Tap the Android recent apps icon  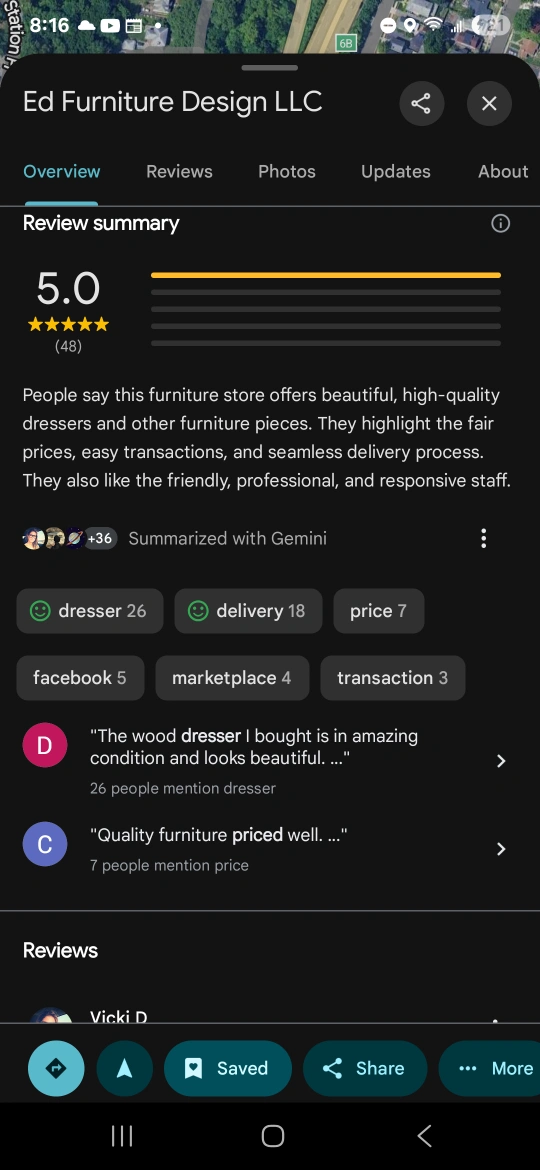122,1136
